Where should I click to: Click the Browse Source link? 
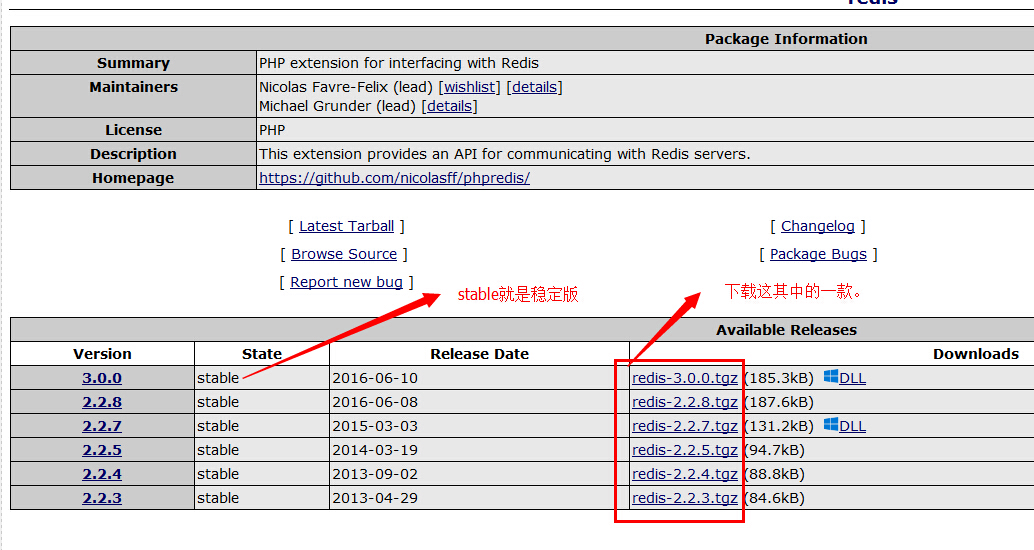coord(344,254)
